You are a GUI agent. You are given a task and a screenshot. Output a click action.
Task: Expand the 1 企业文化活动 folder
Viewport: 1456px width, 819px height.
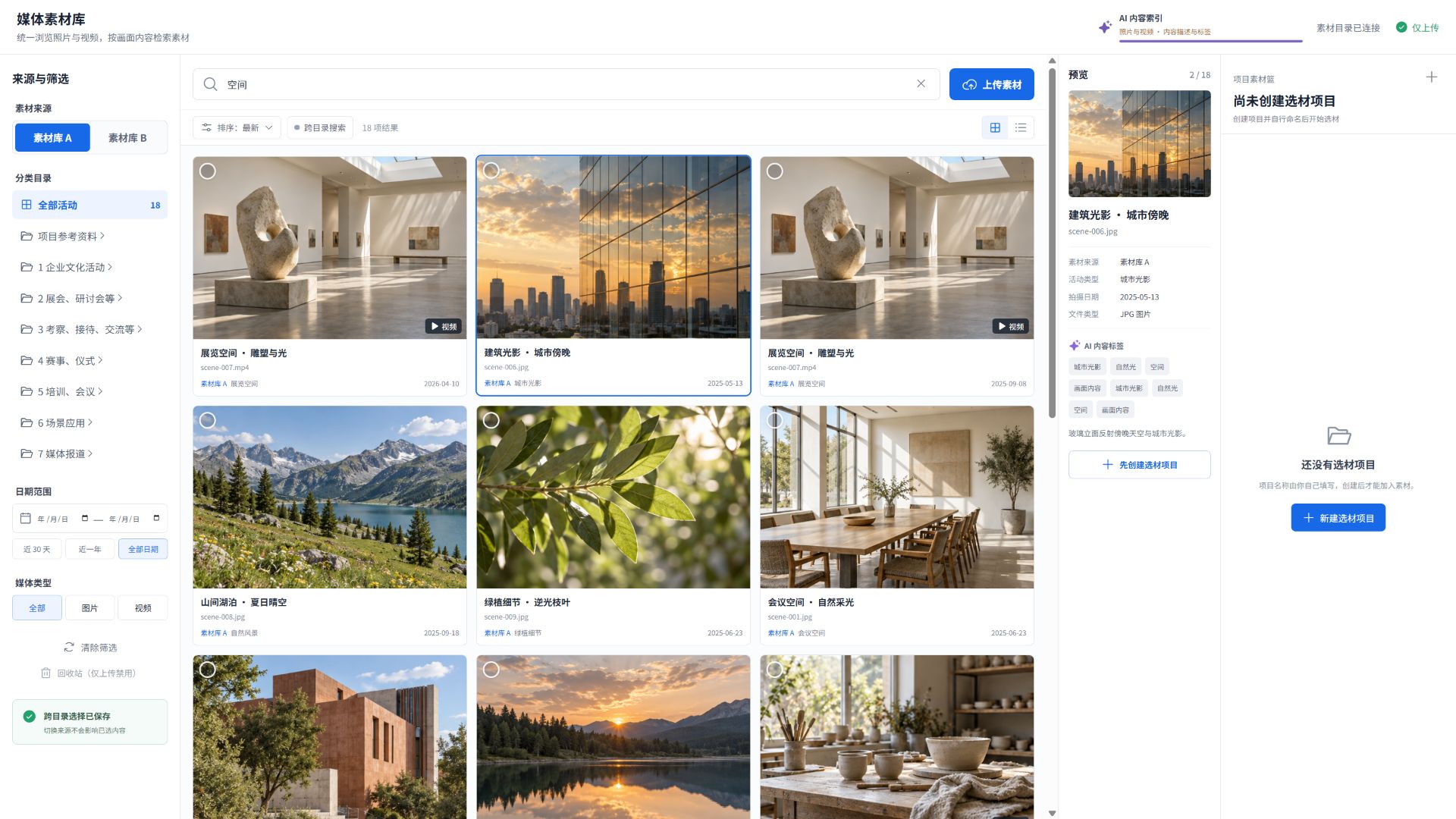coord(89,267)
